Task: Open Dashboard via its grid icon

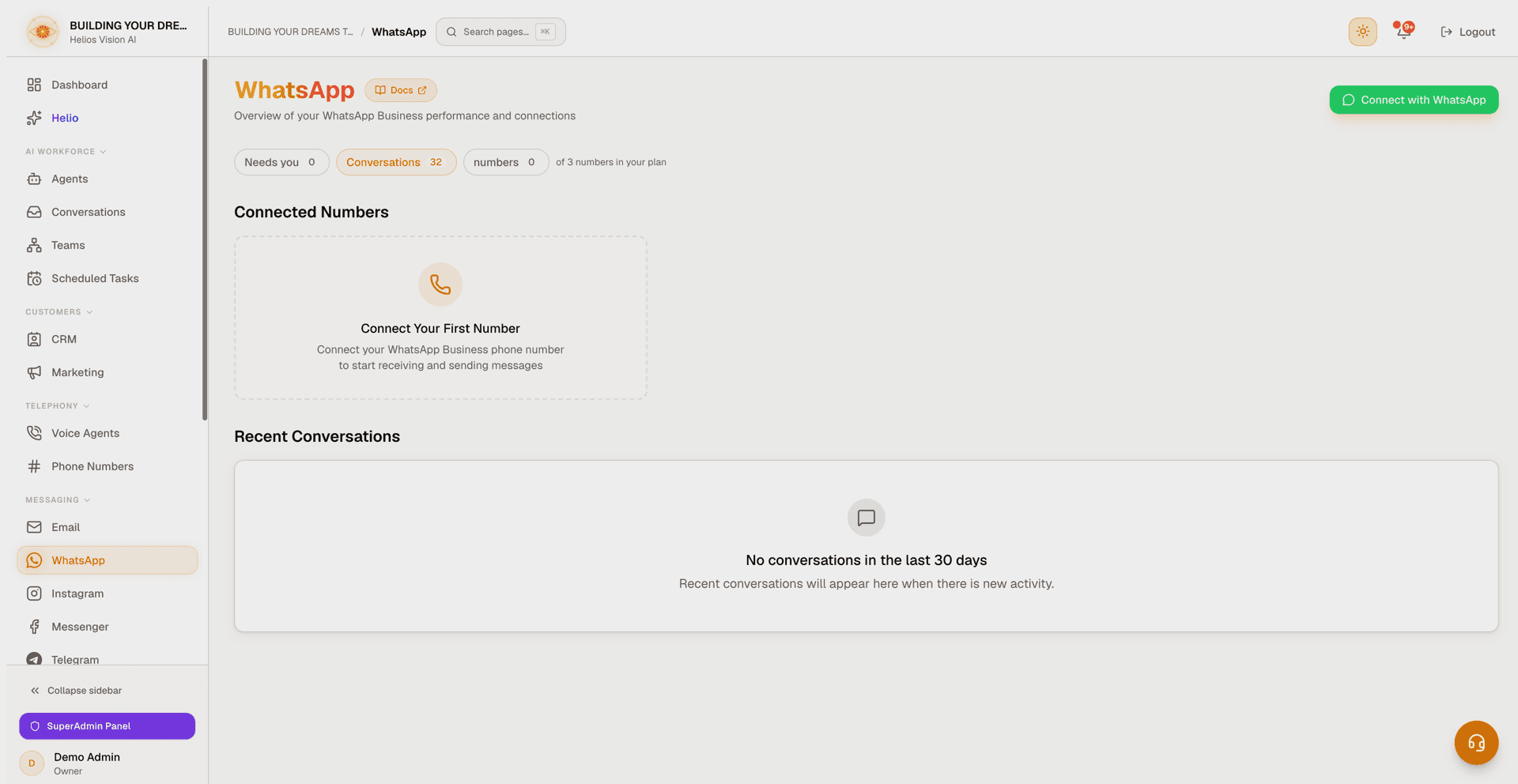Action: 34,85
